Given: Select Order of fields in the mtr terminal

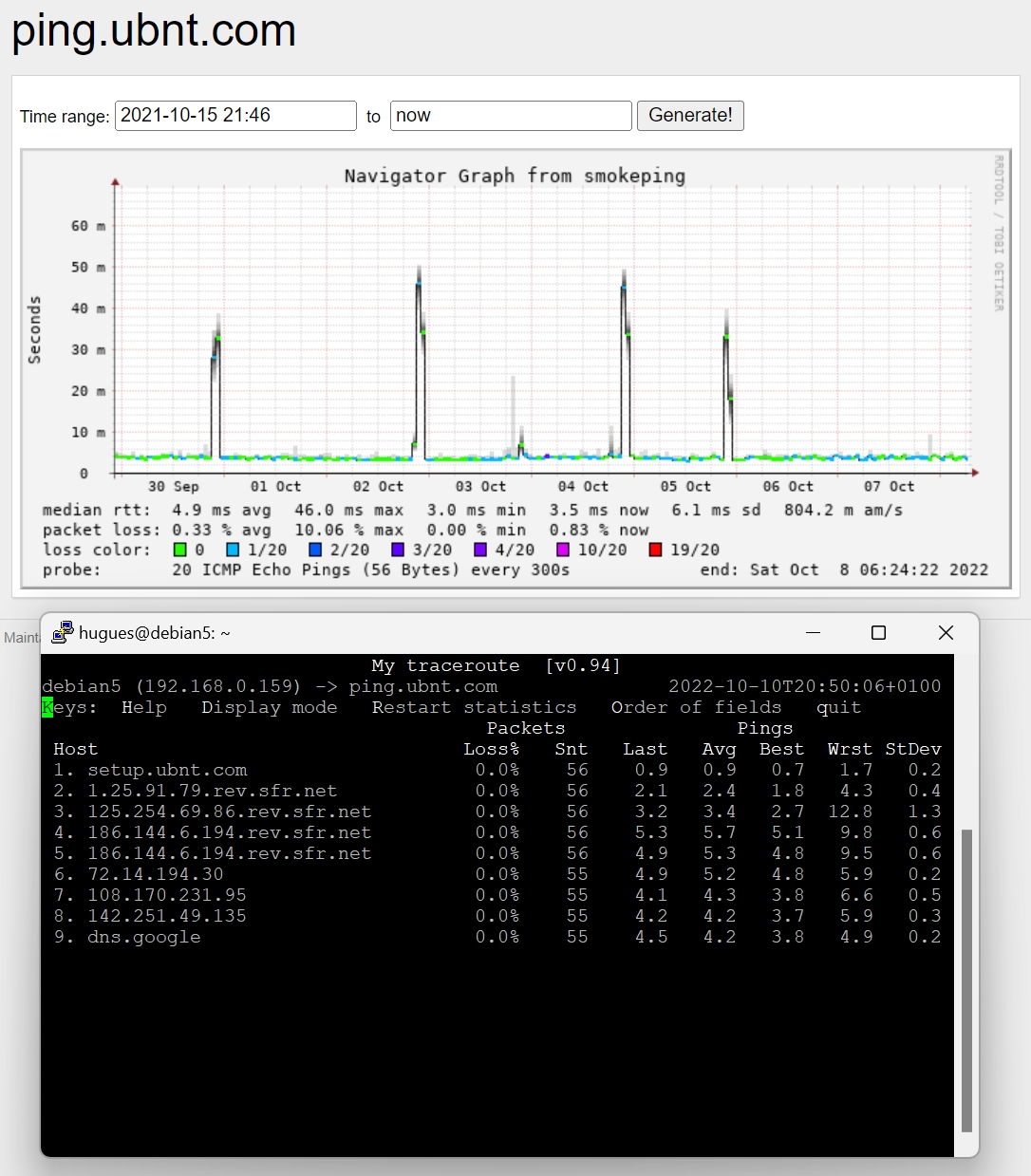Looking at the screenshot, I should coord(697,707).
